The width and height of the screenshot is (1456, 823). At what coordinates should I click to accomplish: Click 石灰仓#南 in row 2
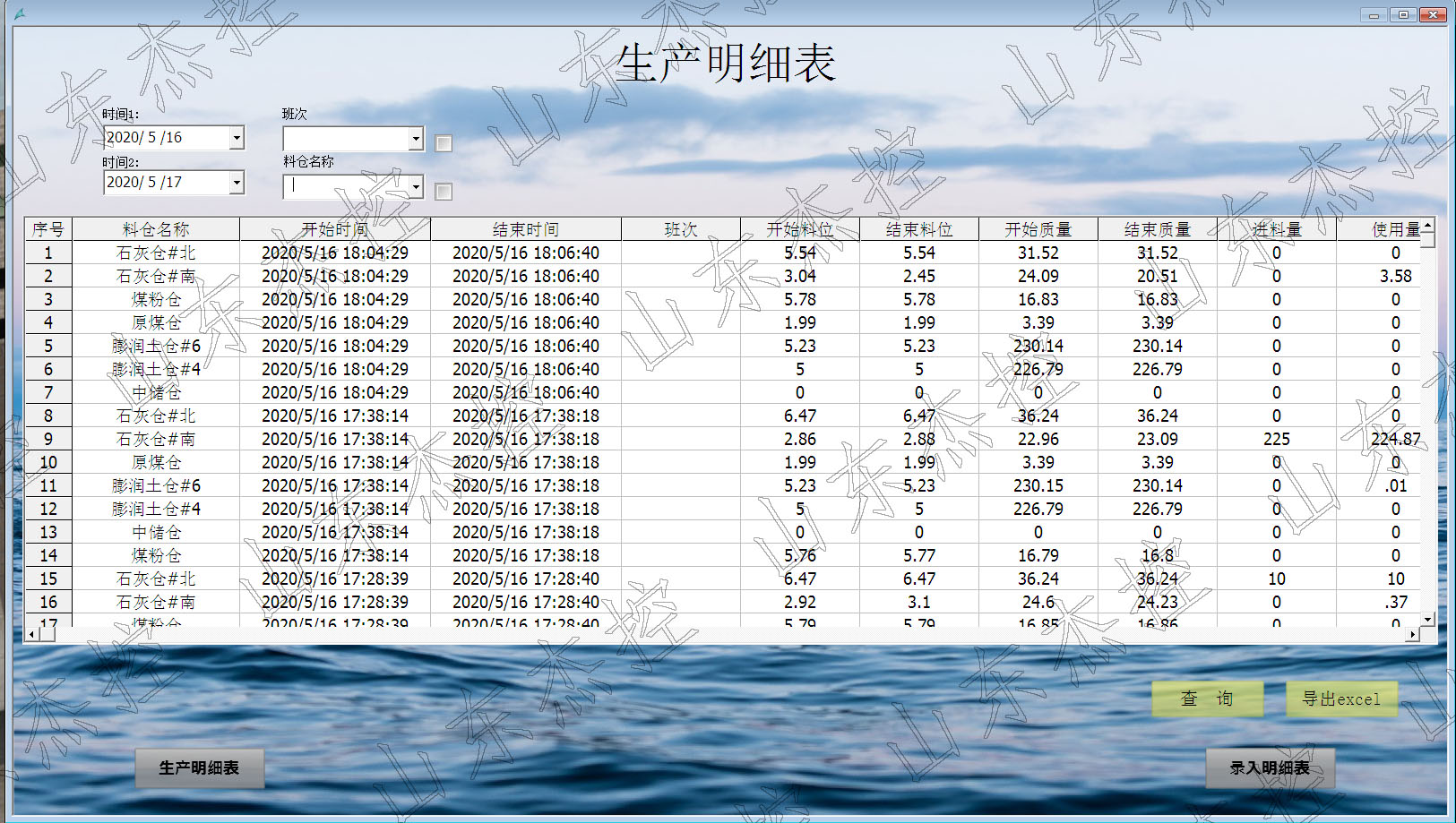pos(156,277)
